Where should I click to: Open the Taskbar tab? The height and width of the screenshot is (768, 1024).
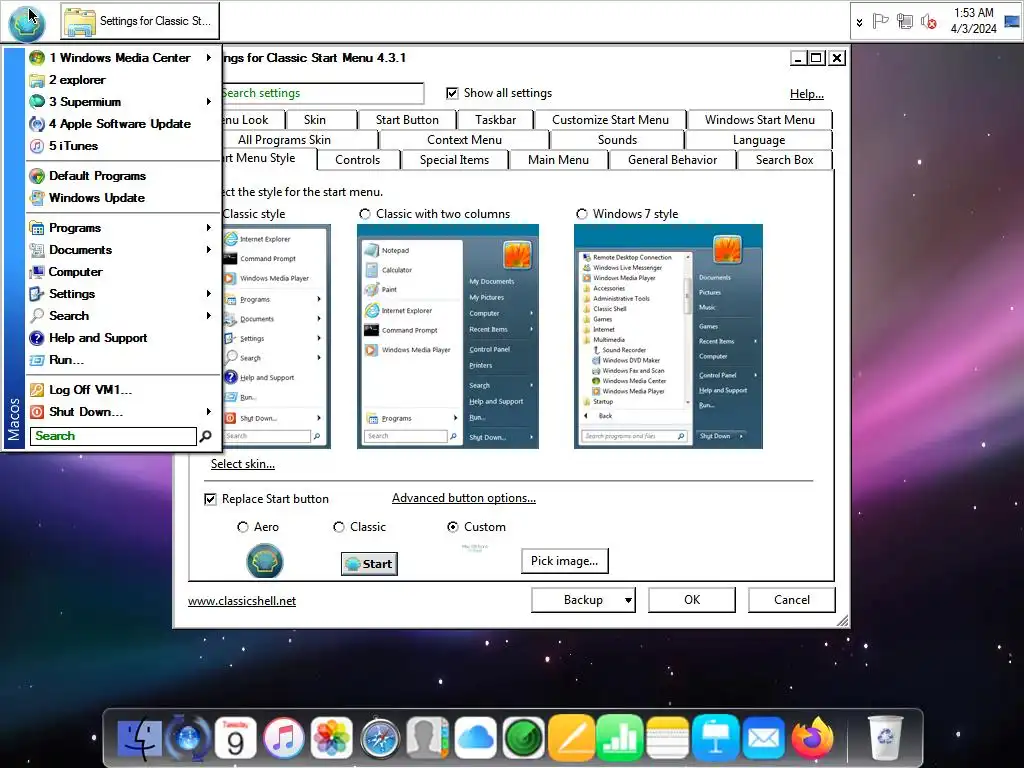495,120
